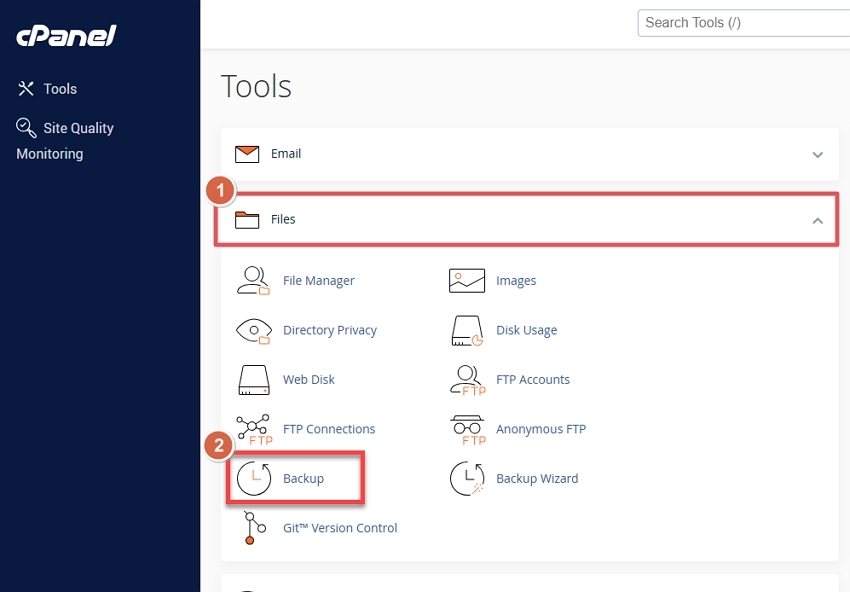Viewport: 850px width, 592px height.
Task: Open the Email section header label
Action: point(286,154)
